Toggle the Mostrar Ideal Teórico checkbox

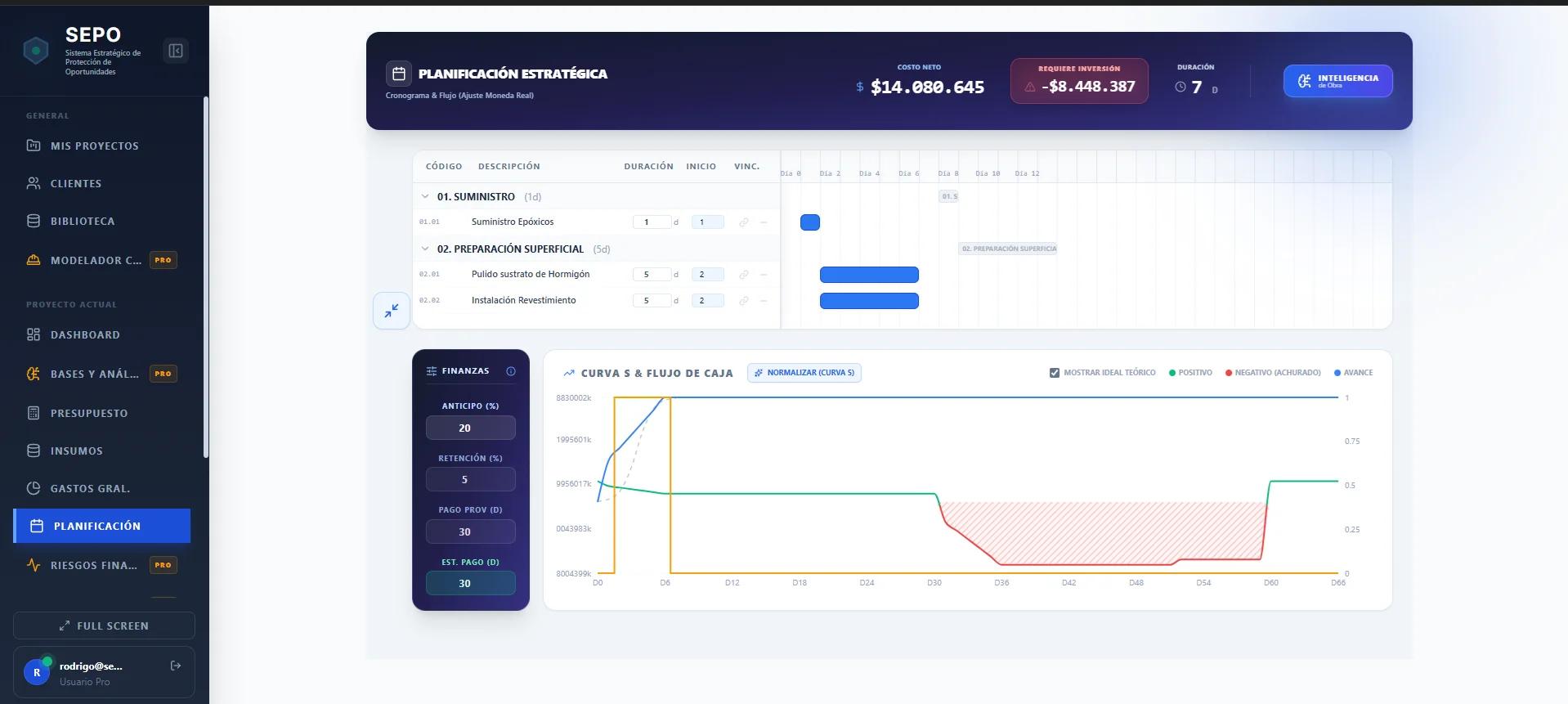(x=1055, y=373)
